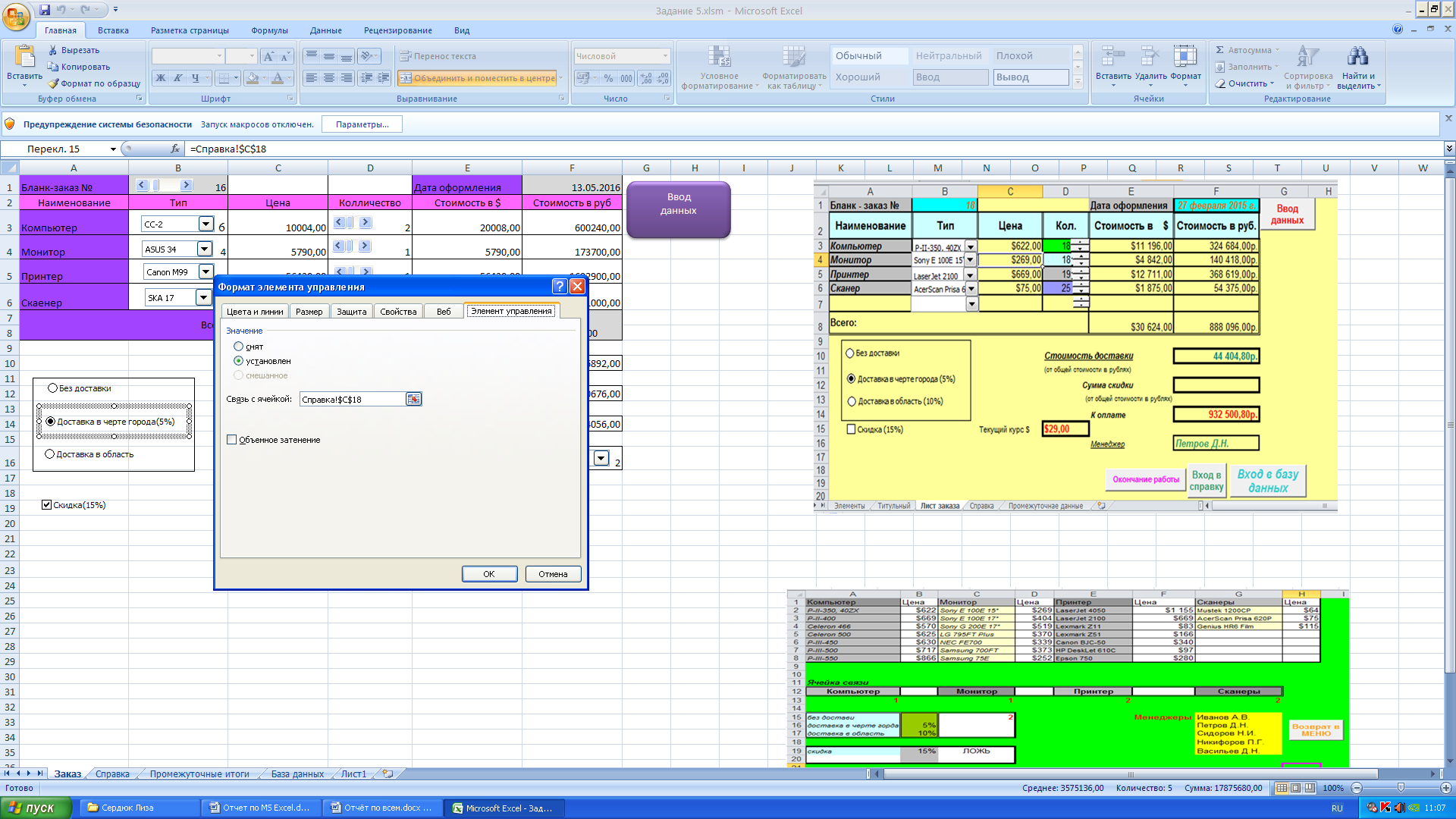
Task: Open the 'Формулы' ribbon tab
Action: (x=269, y=30)
